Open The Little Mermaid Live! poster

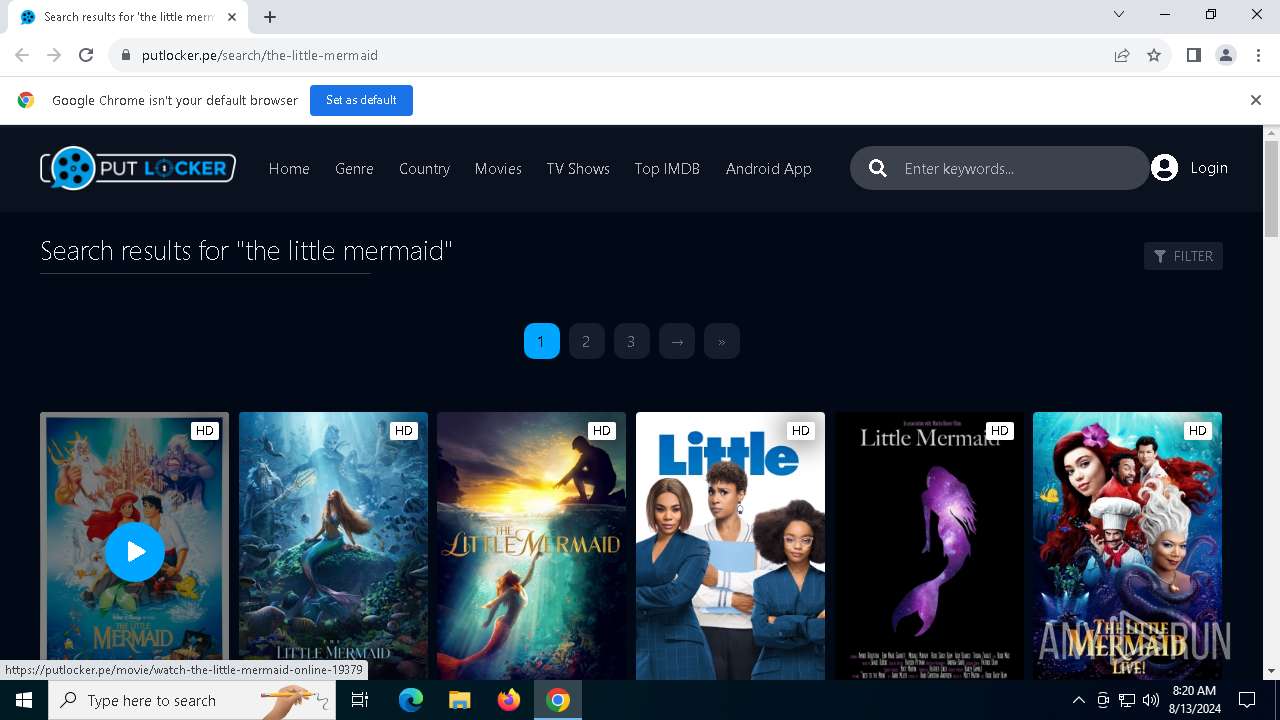click(x=1127, y=546)
